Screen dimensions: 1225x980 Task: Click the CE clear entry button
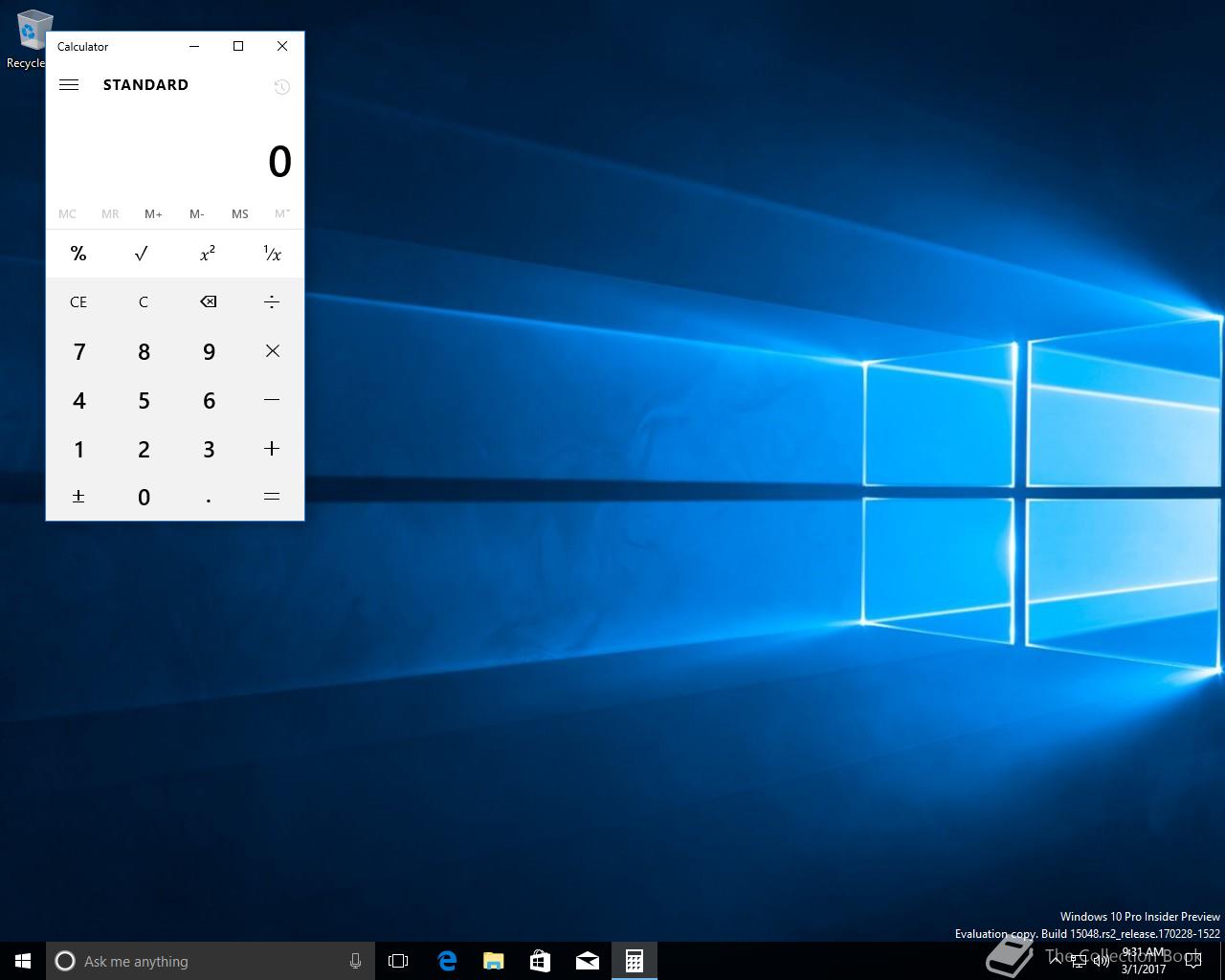[78, 301]
